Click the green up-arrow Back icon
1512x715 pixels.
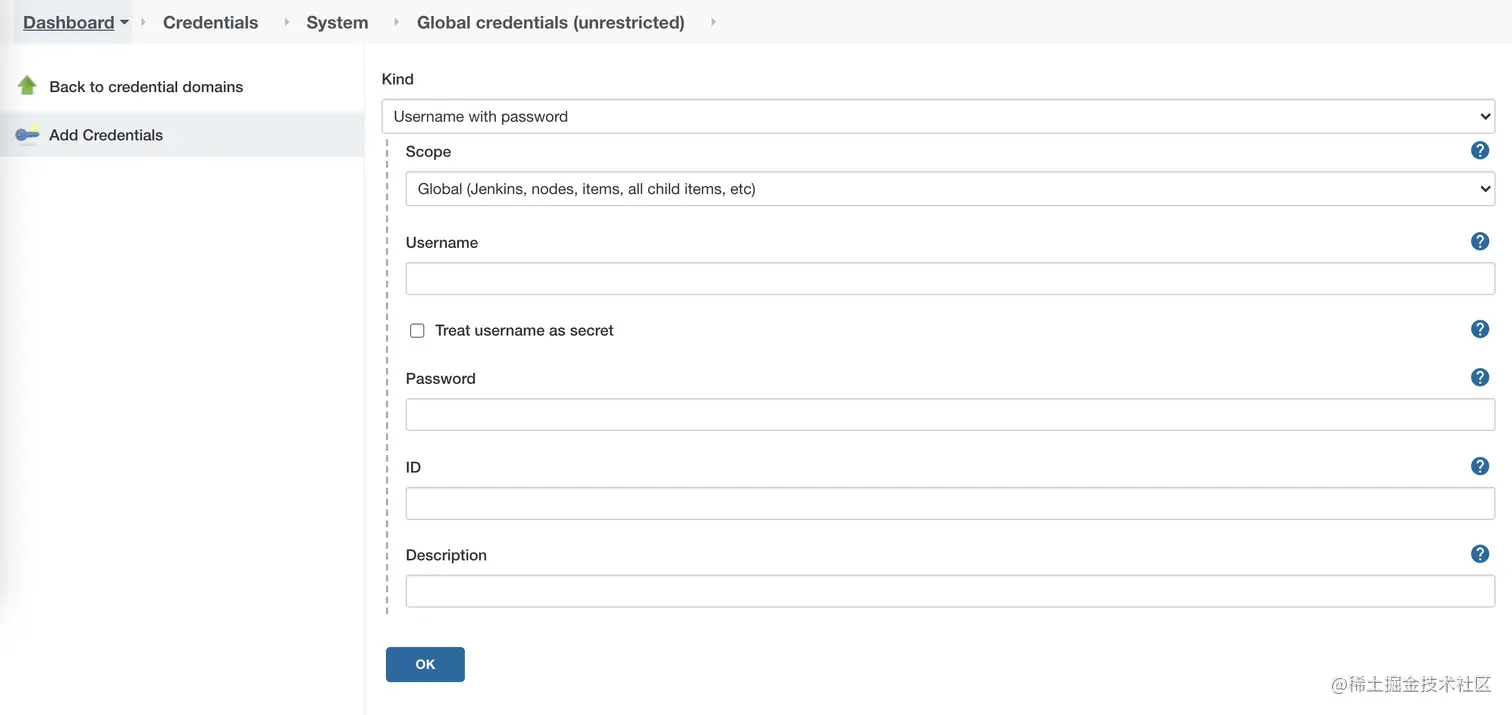pos(27,86)
